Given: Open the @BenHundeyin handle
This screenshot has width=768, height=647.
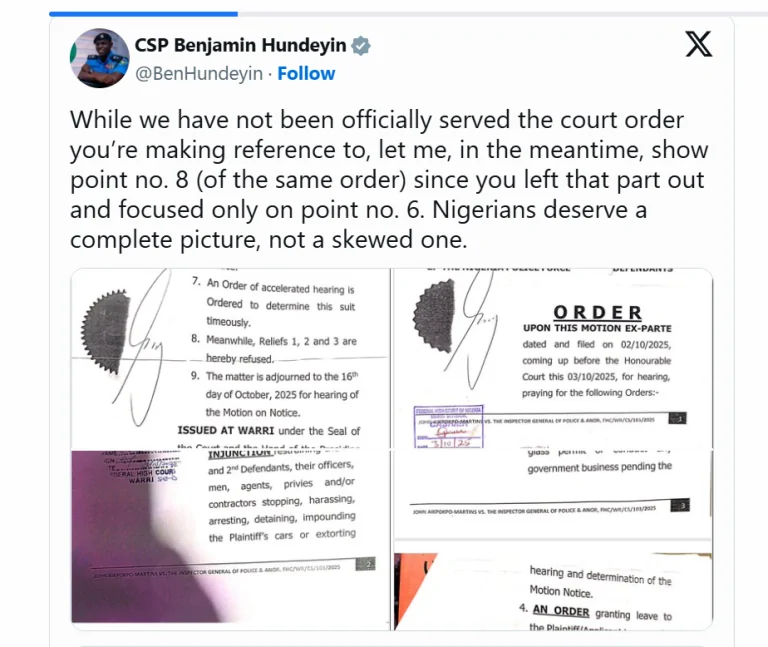Looking at the screenshot, I should tap(199, 73).
